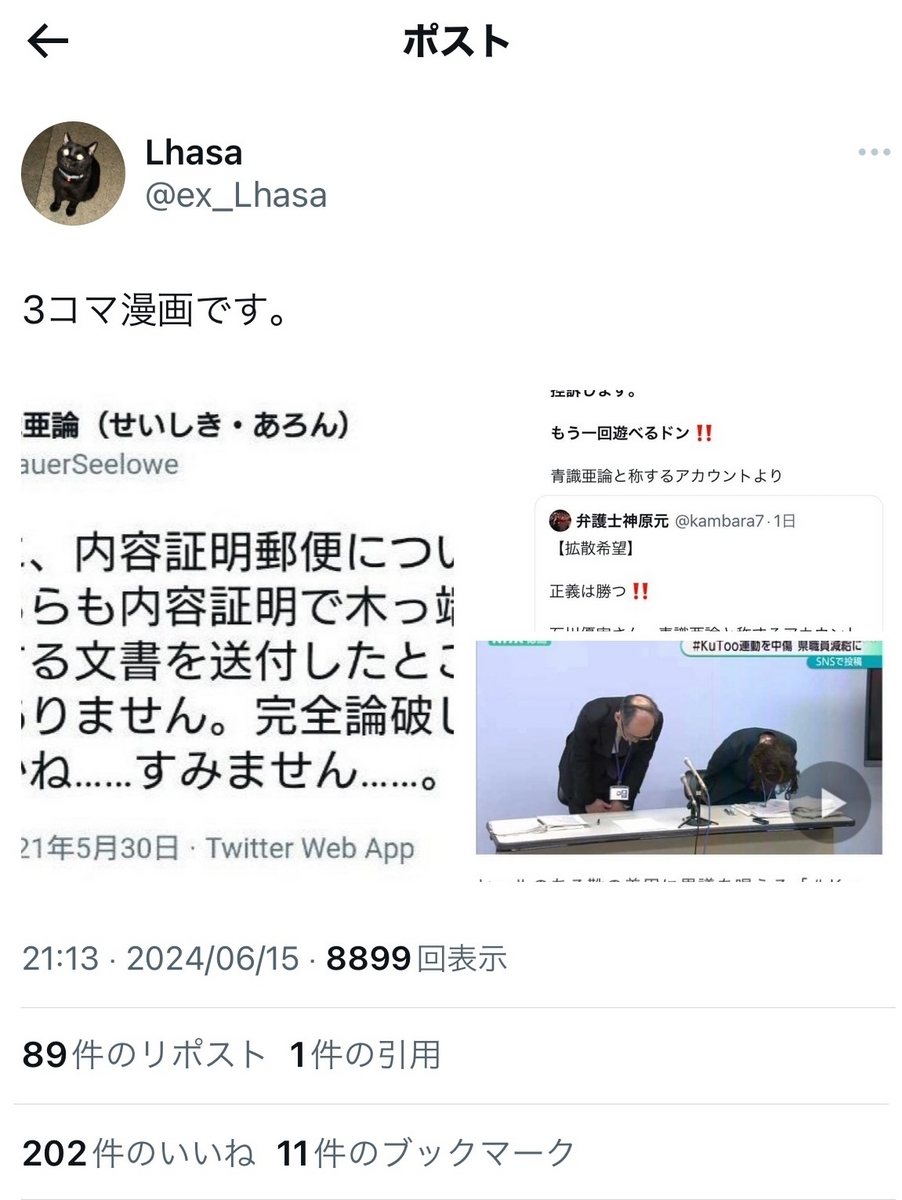The image size is (902, 1200).
Task: Tap the 21:13 2024/06/15 timestamp
Action: coord(160,959)
